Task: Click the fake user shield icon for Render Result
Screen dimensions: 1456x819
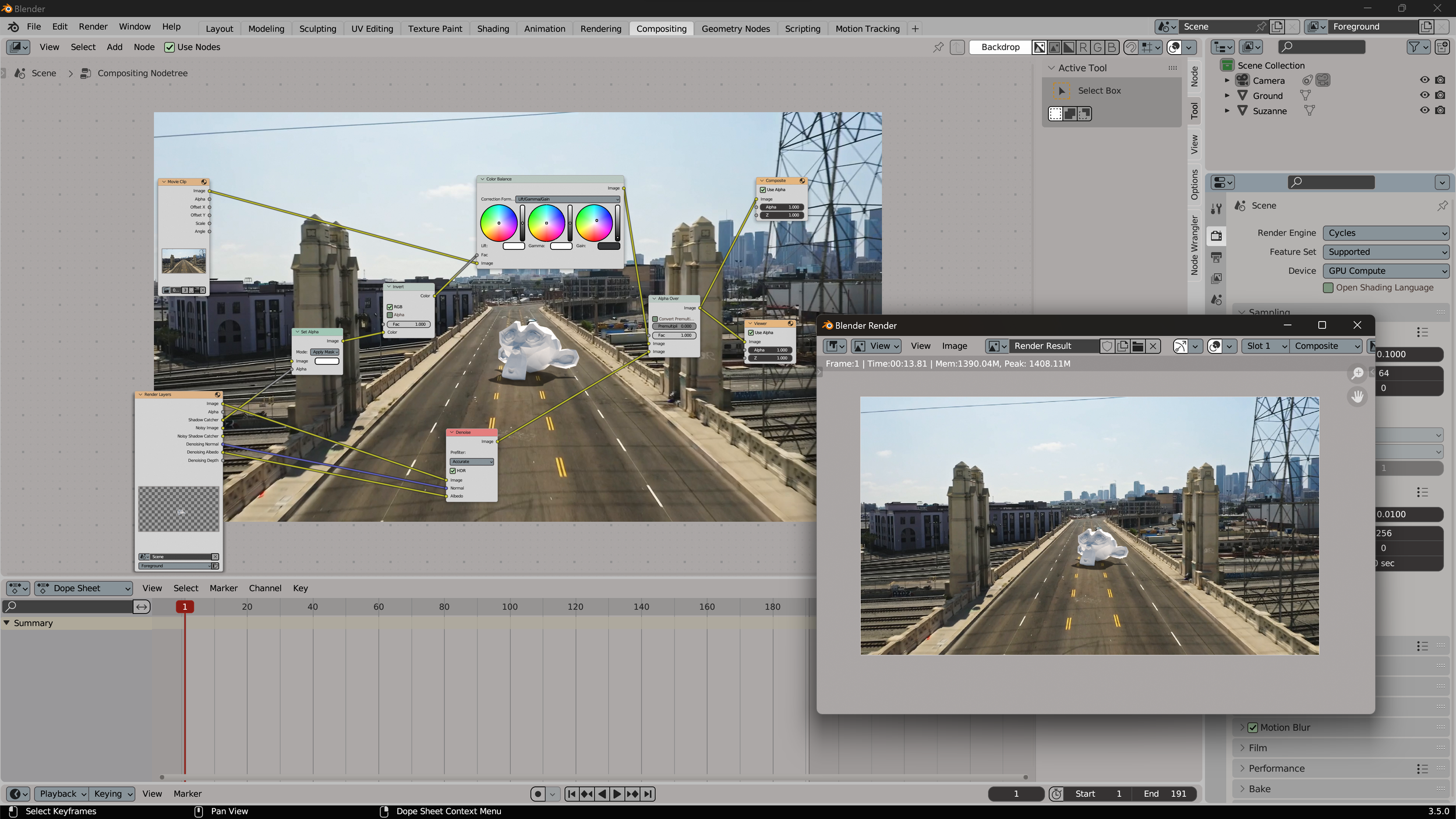Action: click(x=1107, y=346)
